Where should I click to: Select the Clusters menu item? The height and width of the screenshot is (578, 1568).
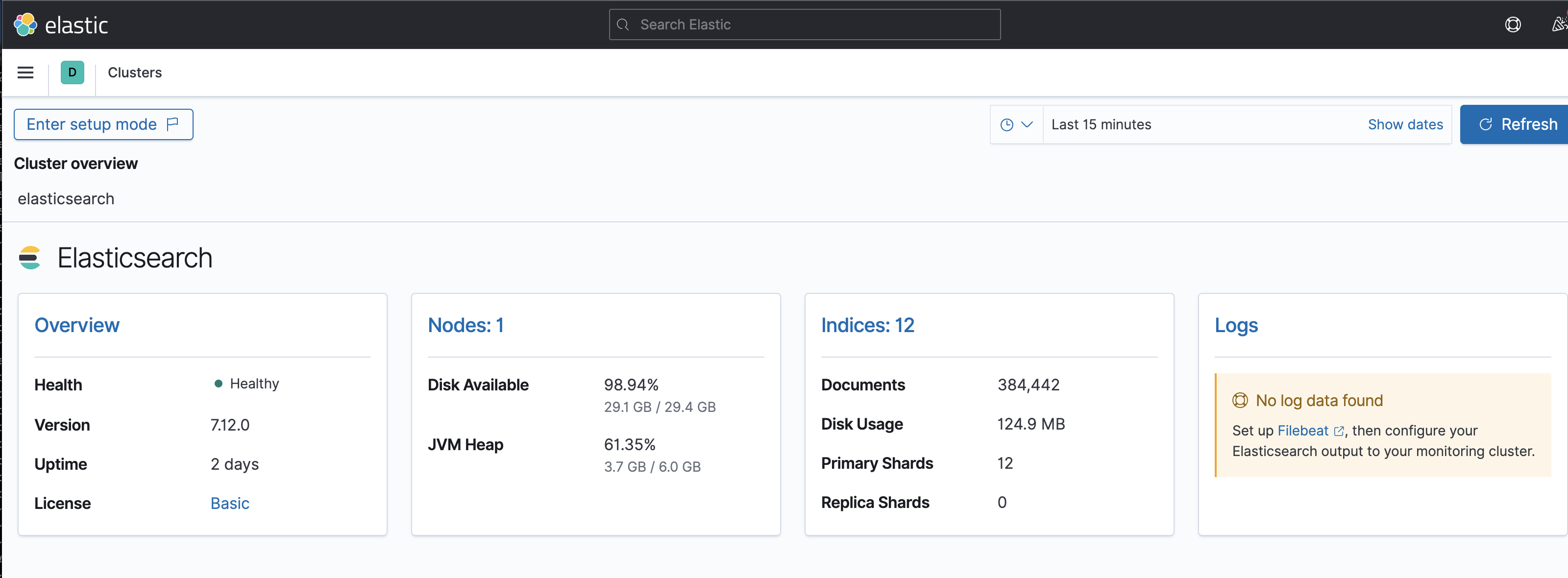tap(135, 72)
